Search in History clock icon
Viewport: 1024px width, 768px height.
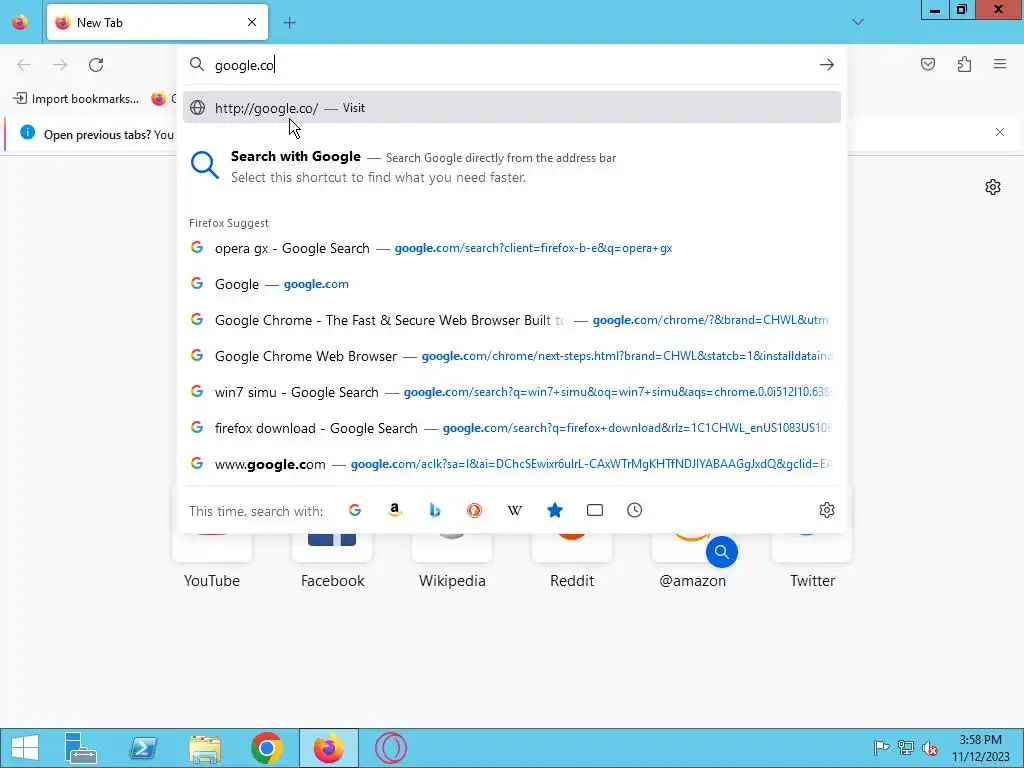[634, 510]
